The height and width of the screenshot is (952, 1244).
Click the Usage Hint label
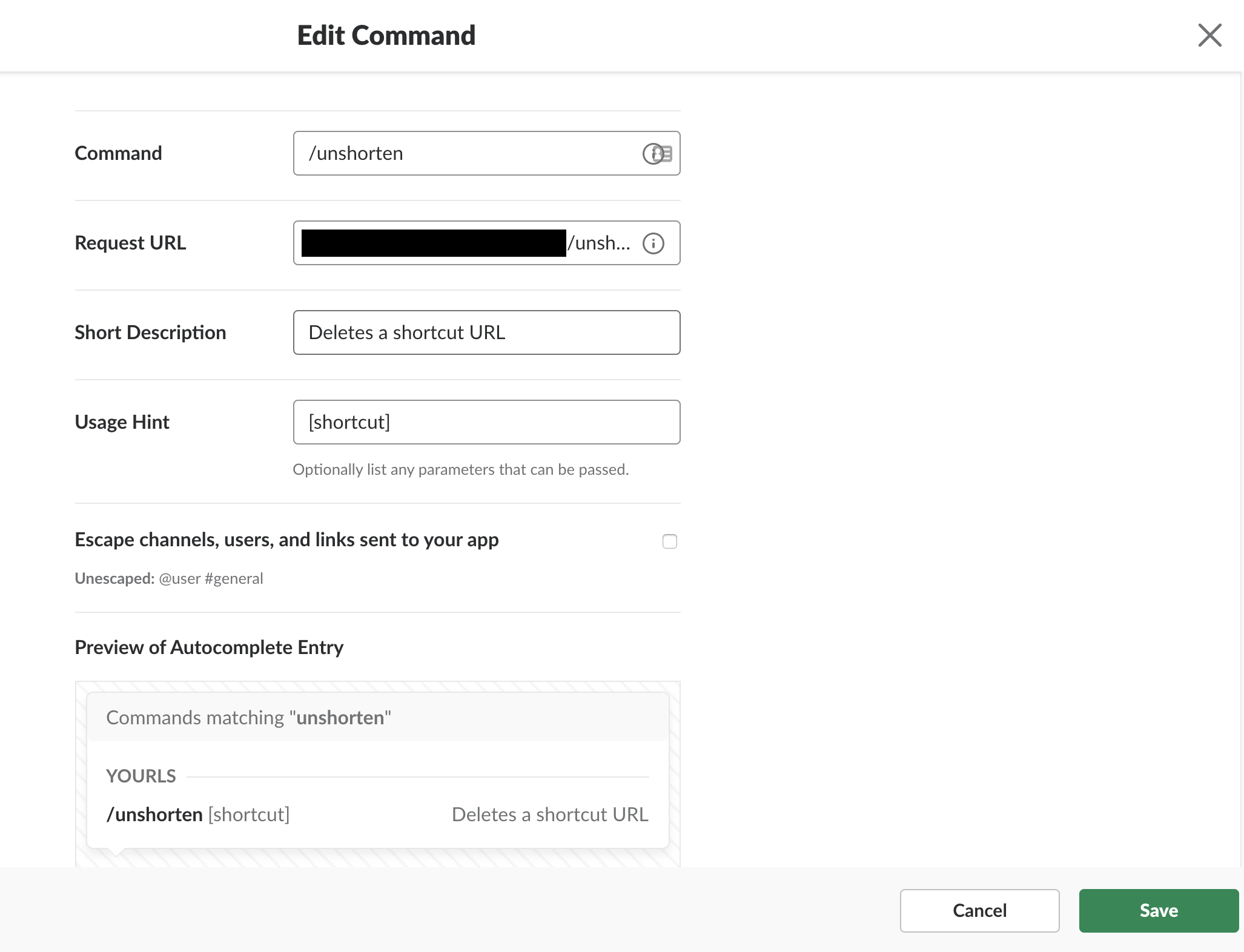[x=122, y=422]
